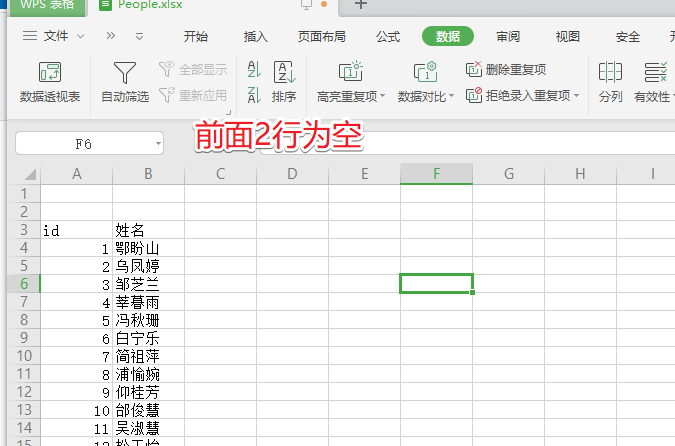Viewport: 675px width, 446px height.
Task: Click the ascending sort A-Z icon
Action: point(253,70)
